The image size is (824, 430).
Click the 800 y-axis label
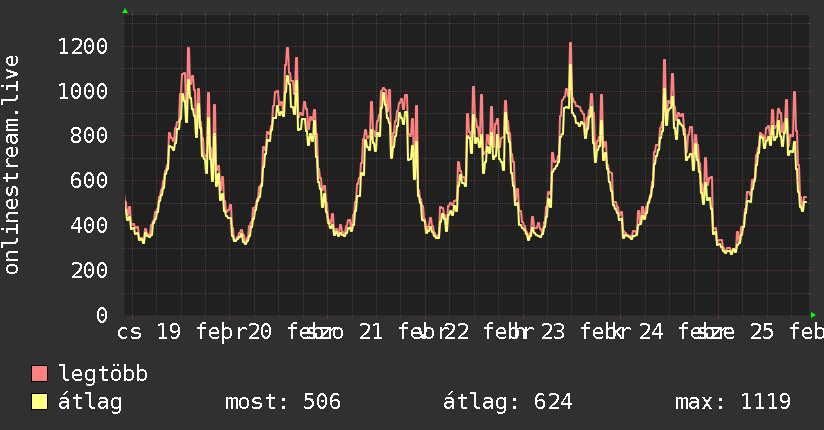coord(89,136)
